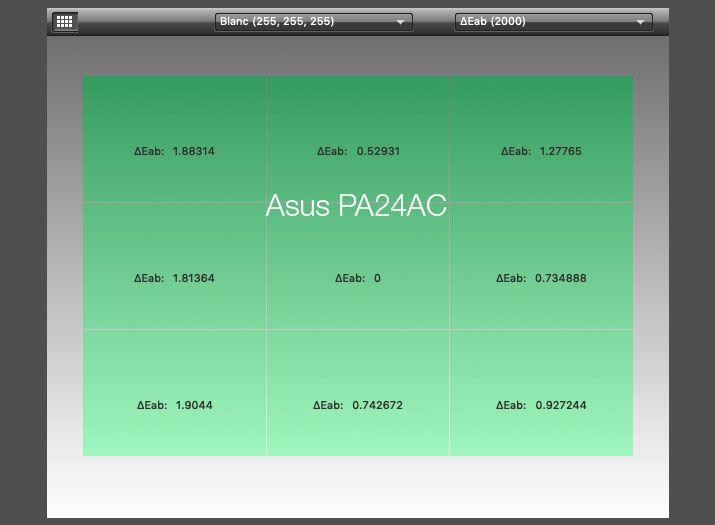Open the ΔEab (2000) metric dropdown
Screen dimensions: 715x525
(554, 21)
